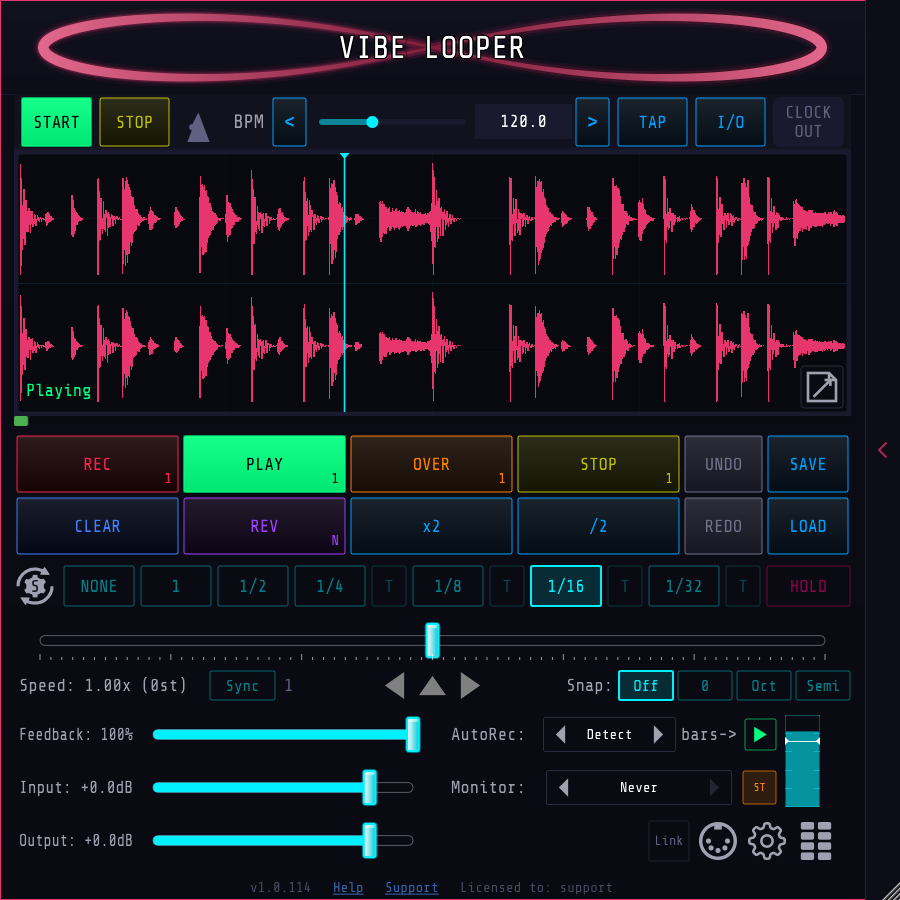Enable the HOLD quantize toggle
The width and height of the screenshot is (900, 900).
pos(808,587)
